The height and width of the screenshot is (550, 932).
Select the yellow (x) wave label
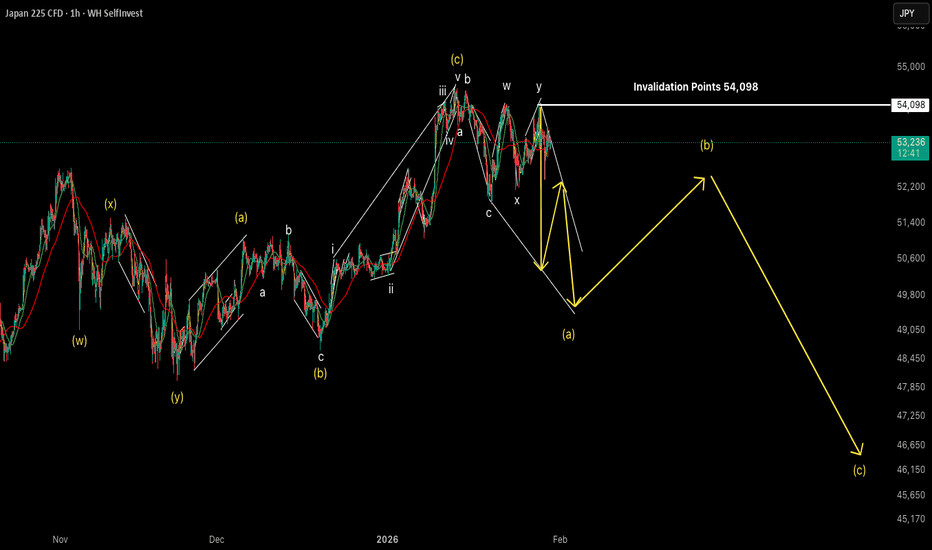coord(110,204)
